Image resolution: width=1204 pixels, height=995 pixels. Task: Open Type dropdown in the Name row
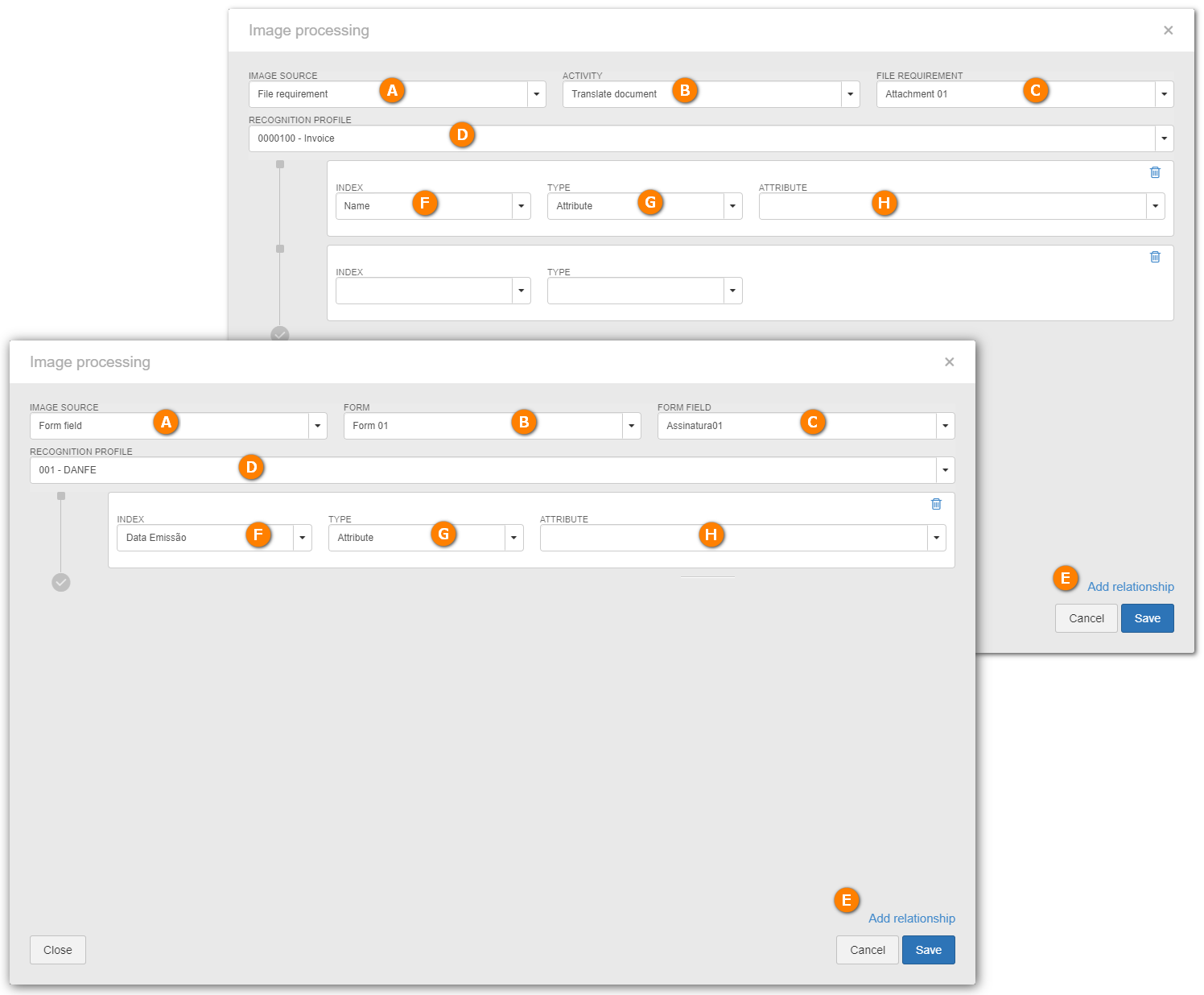[732, 206]
